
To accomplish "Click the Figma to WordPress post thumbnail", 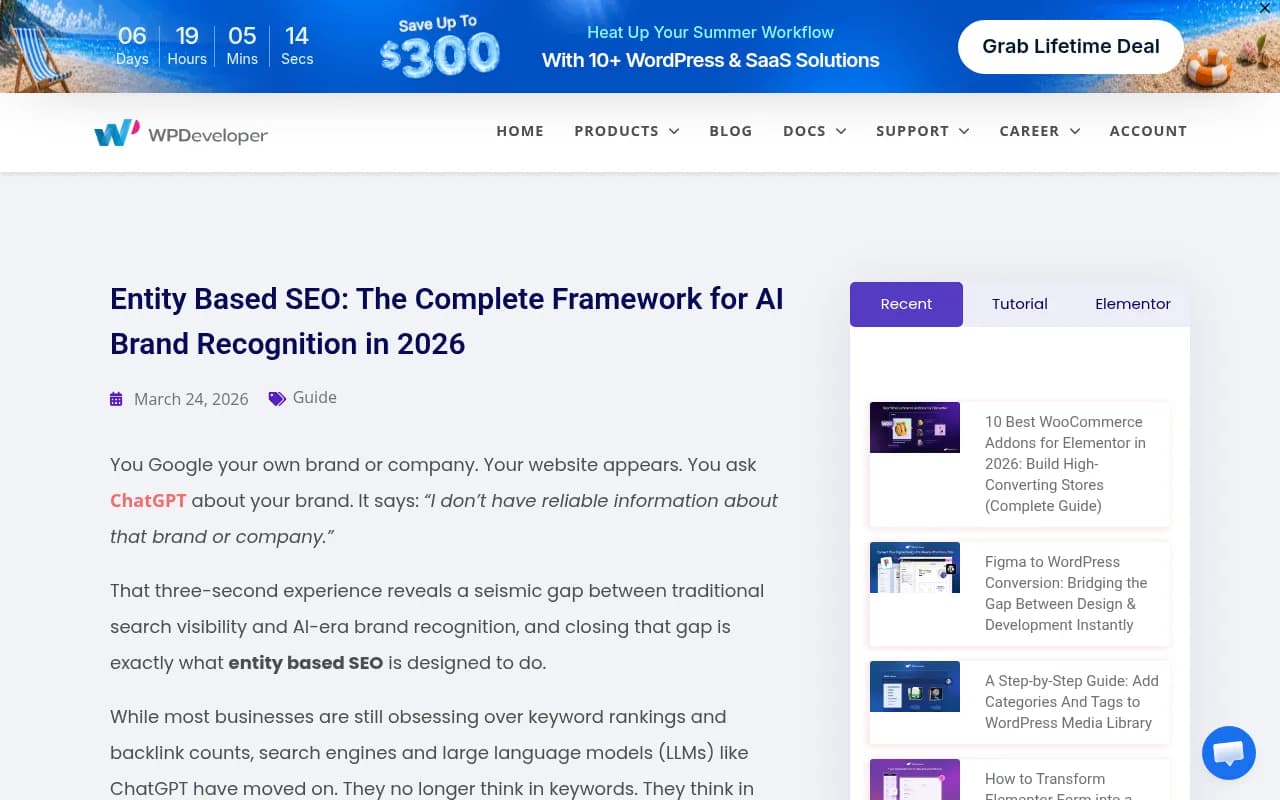I will coord(915,567).
